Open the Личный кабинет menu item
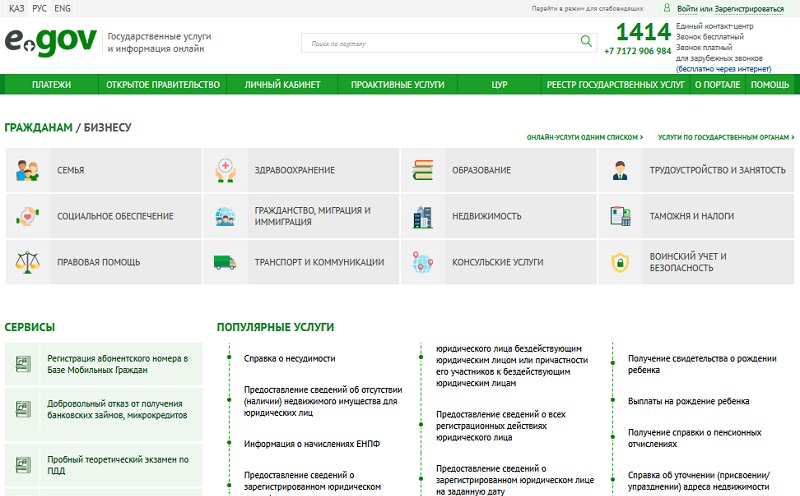The height and width of the screenshot is (496, 800). point(277,85)
